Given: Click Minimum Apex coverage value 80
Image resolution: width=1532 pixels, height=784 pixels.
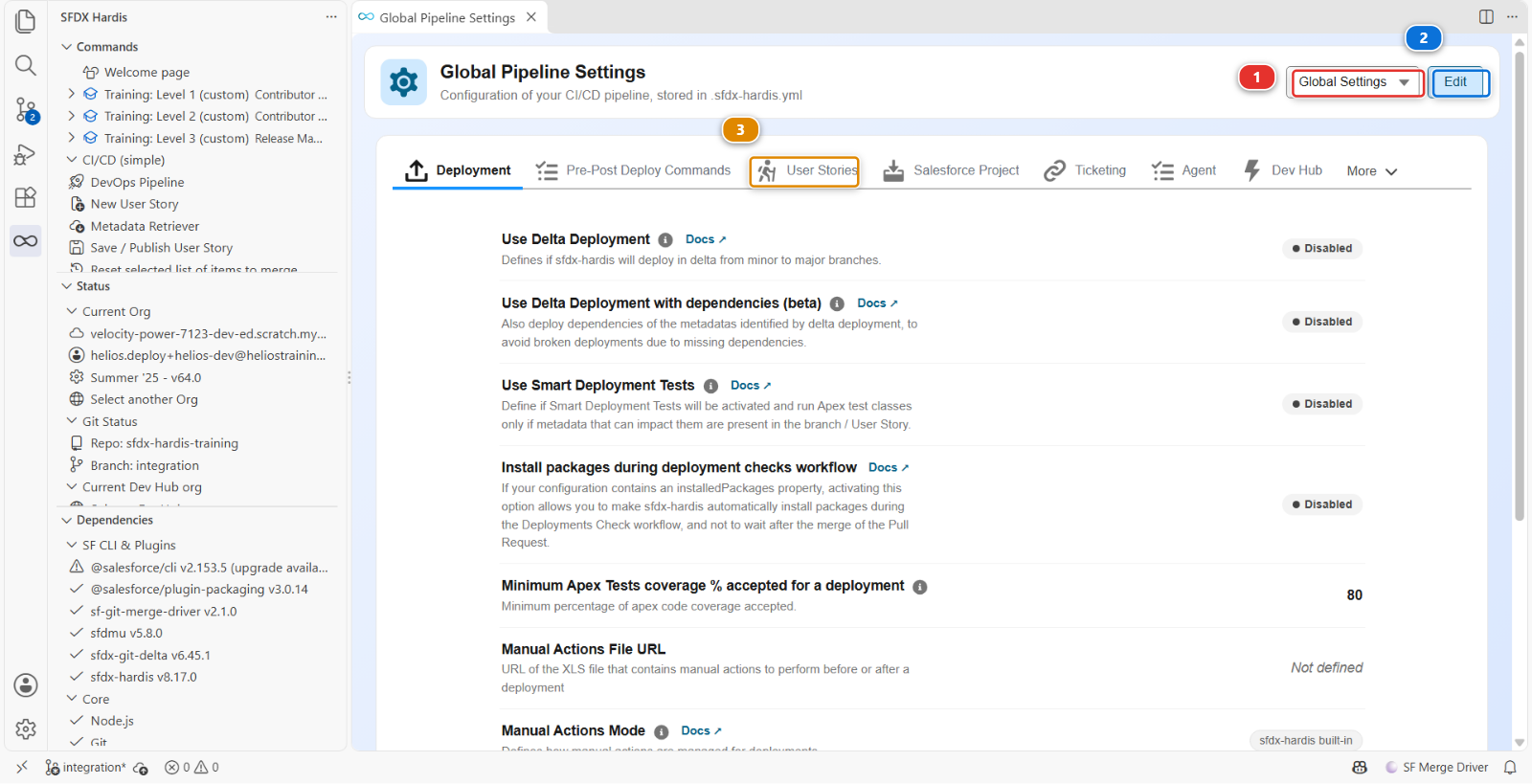Looking at the screenshot, I should click(1354, 595).
